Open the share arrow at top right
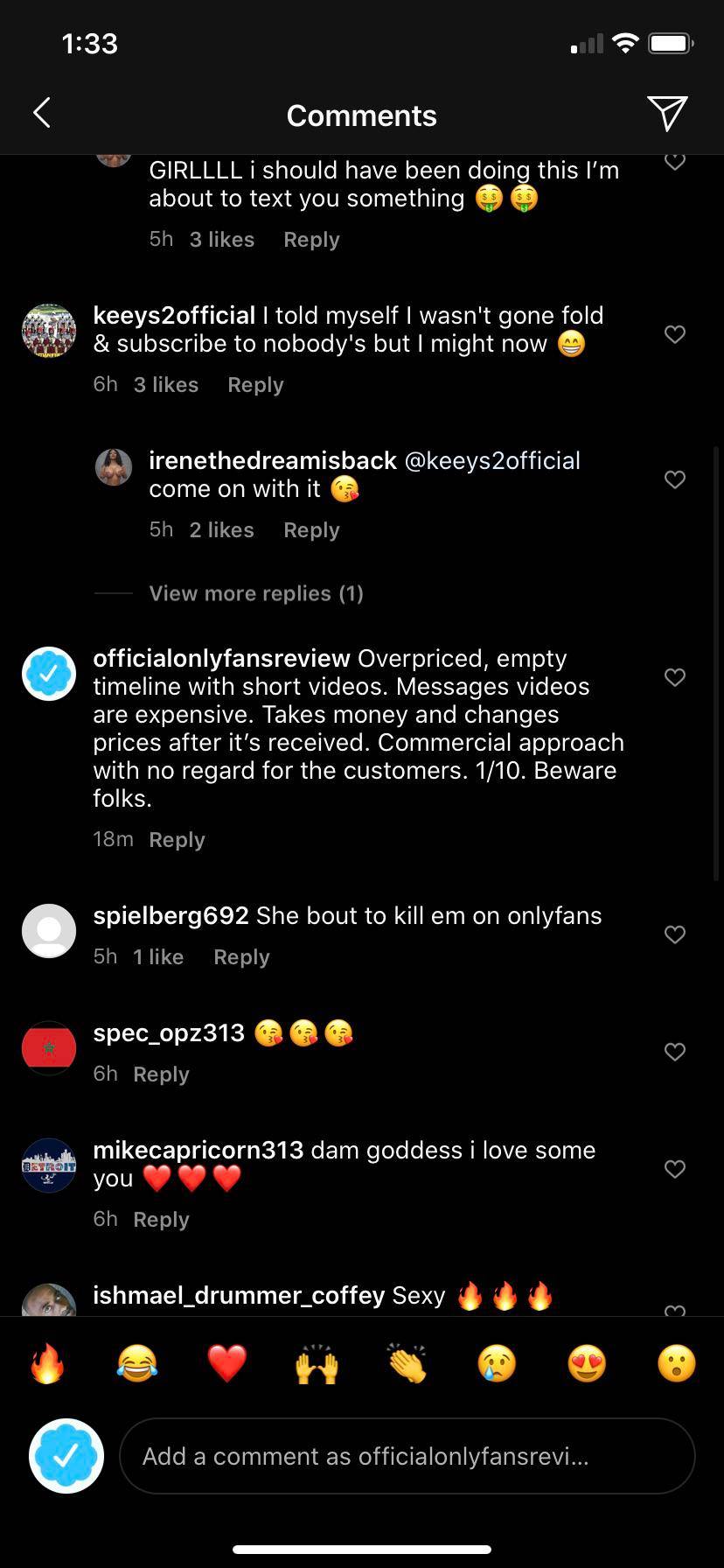The height and width of the screenshot is (1568, 724). pos(667,113)
